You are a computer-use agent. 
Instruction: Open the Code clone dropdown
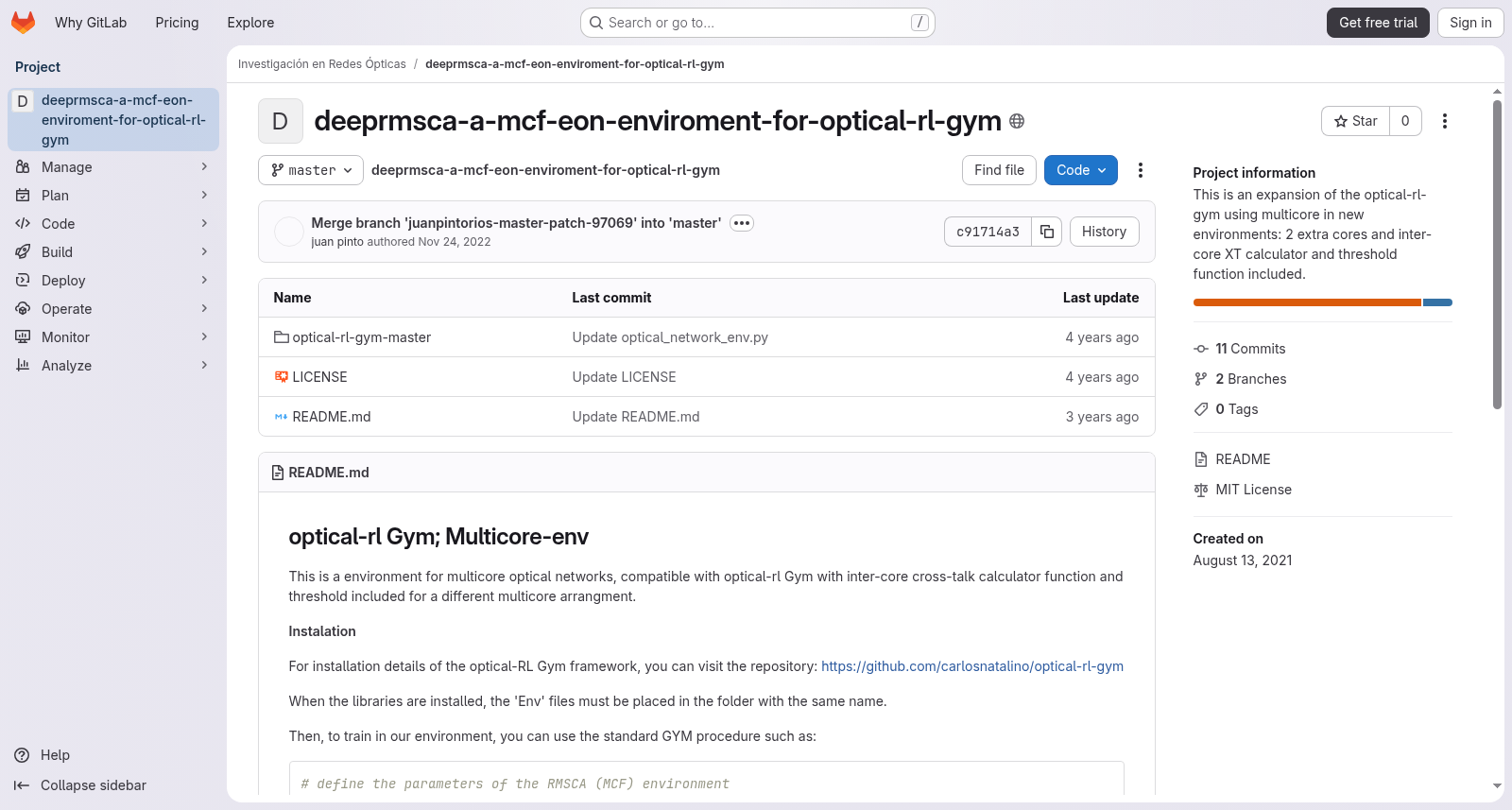(1081, 170)
